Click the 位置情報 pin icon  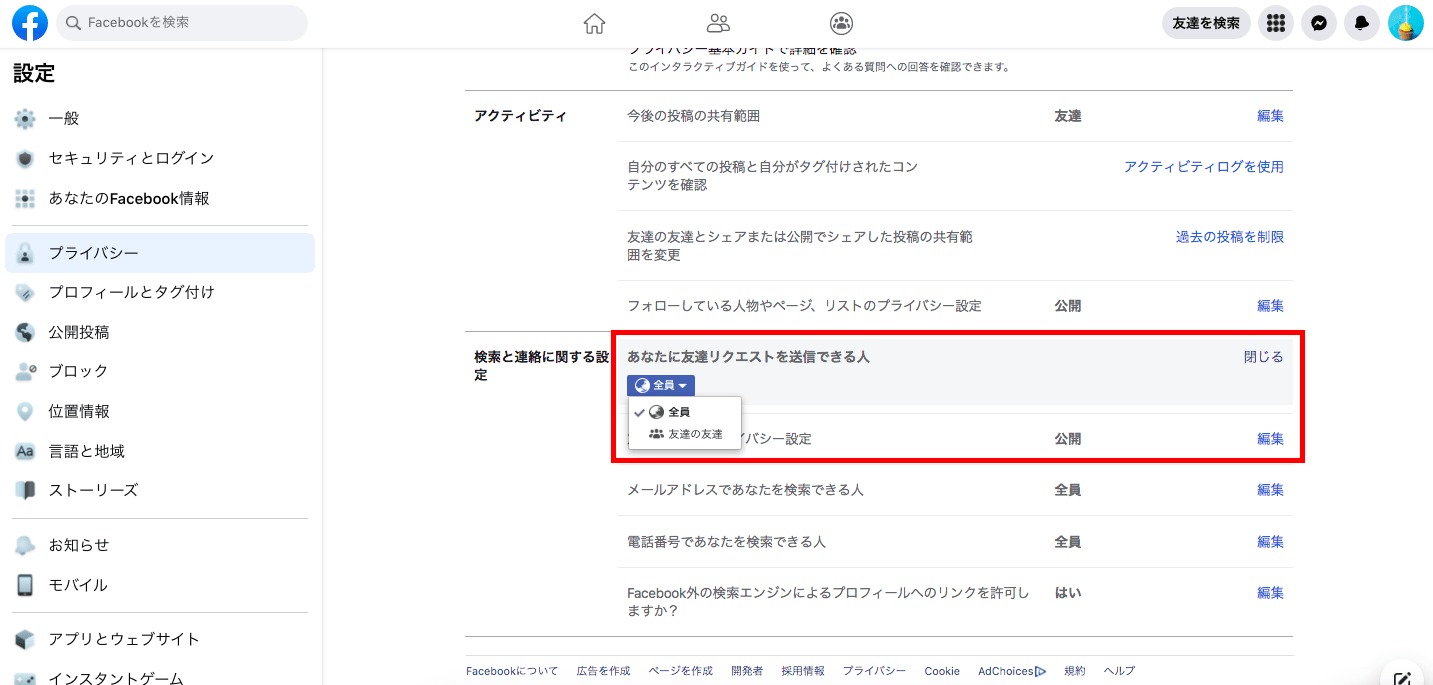point(25,412)
